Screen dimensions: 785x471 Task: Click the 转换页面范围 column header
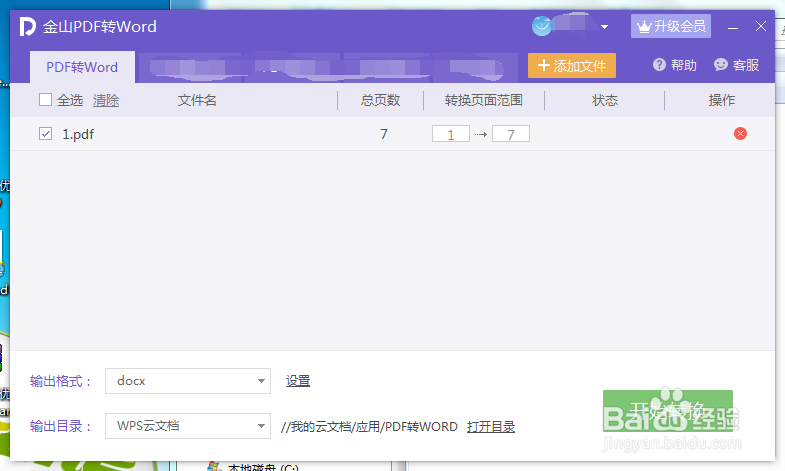484,100
